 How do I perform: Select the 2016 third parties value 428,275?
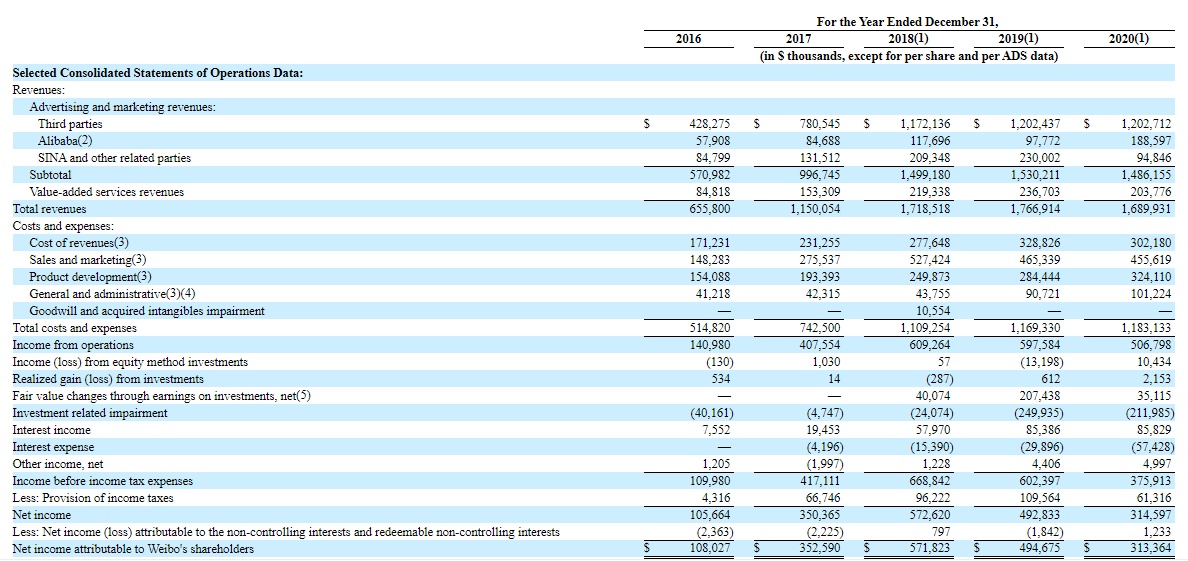coord(706,124)
